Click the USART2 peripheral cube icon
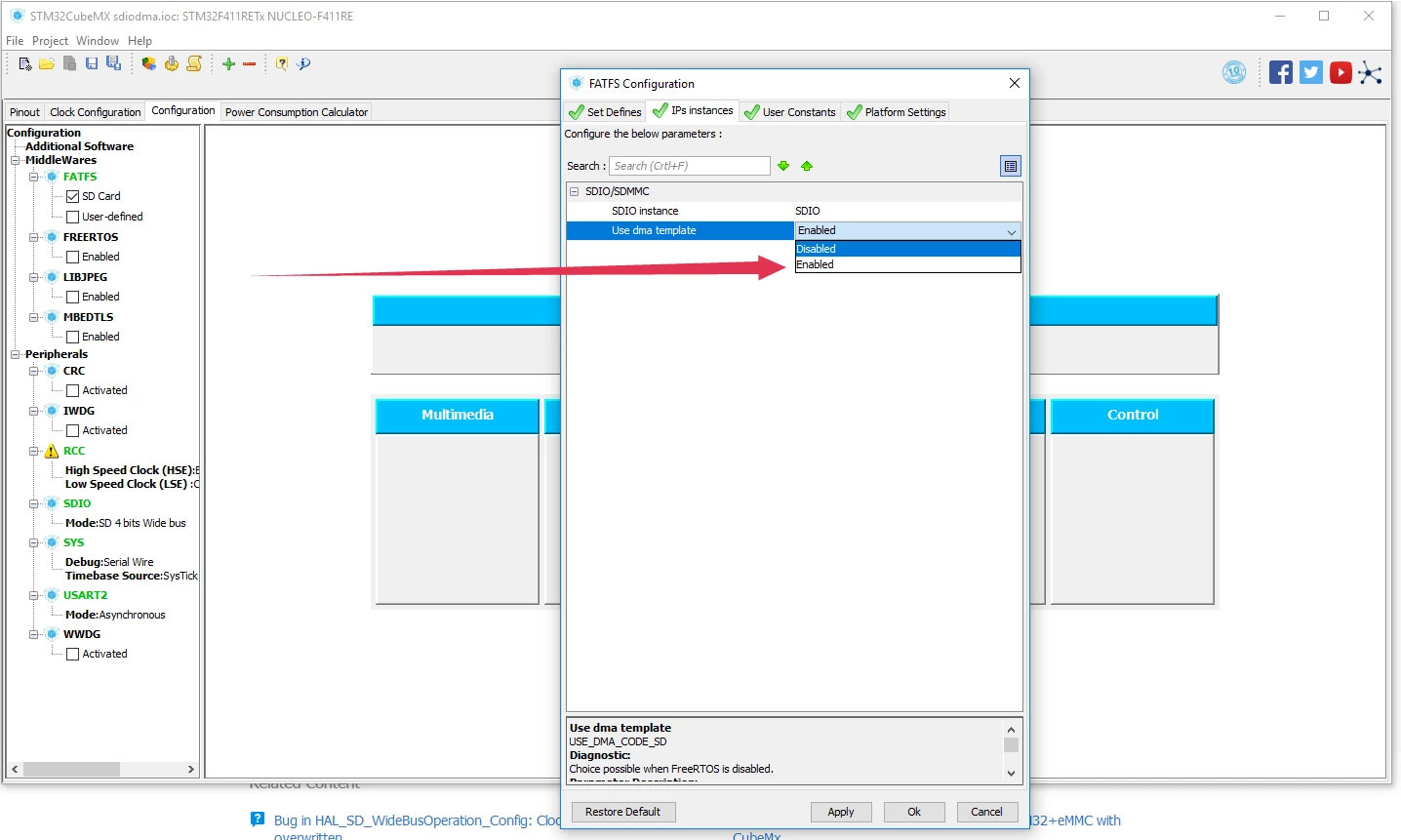This screenshot has width=1401, height=840. 52,595
